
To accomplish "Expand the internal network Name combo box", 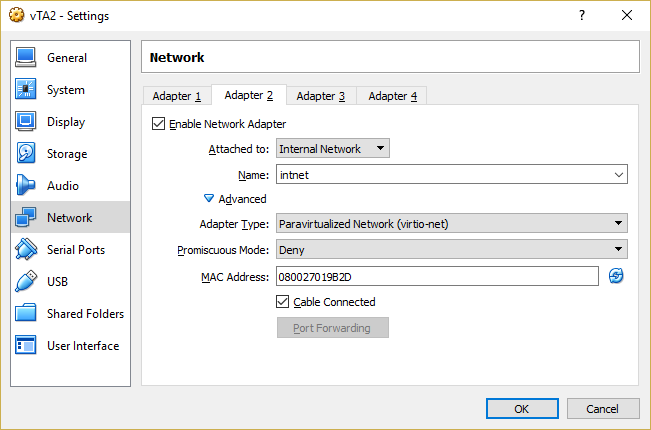I will 619,175.
